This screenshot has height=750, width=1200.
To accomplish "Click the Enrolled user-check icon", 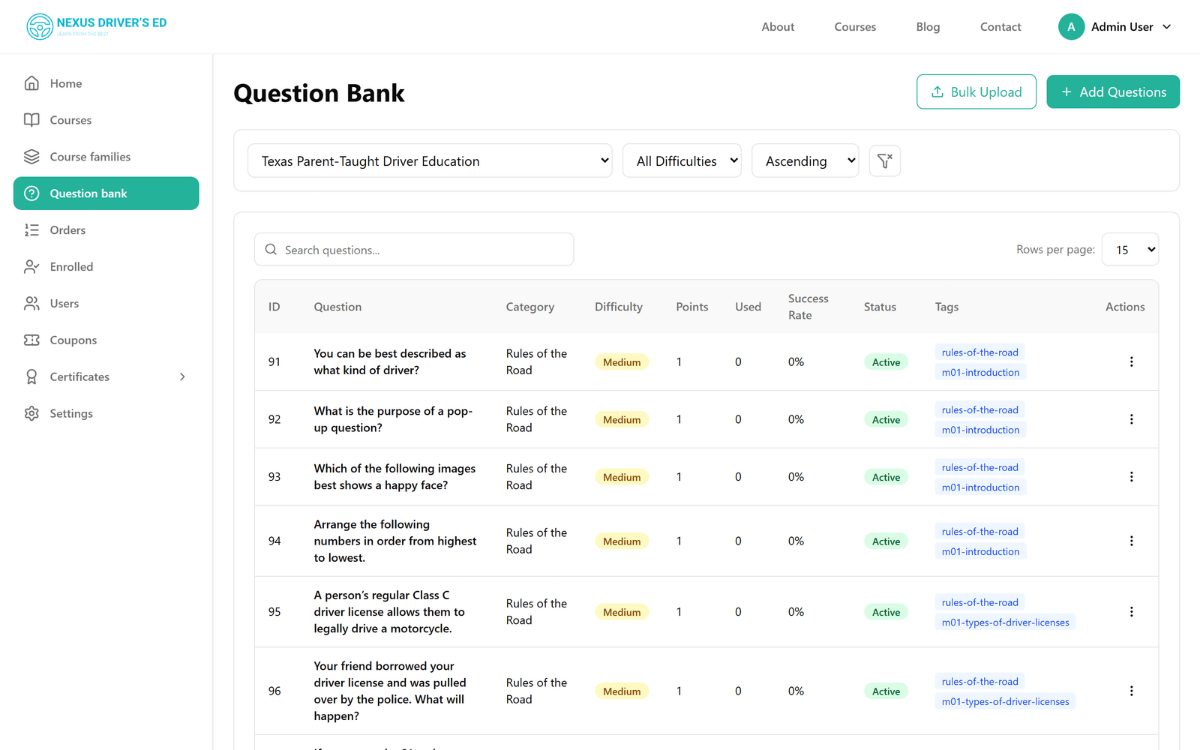I will click(x=32, y=267).
